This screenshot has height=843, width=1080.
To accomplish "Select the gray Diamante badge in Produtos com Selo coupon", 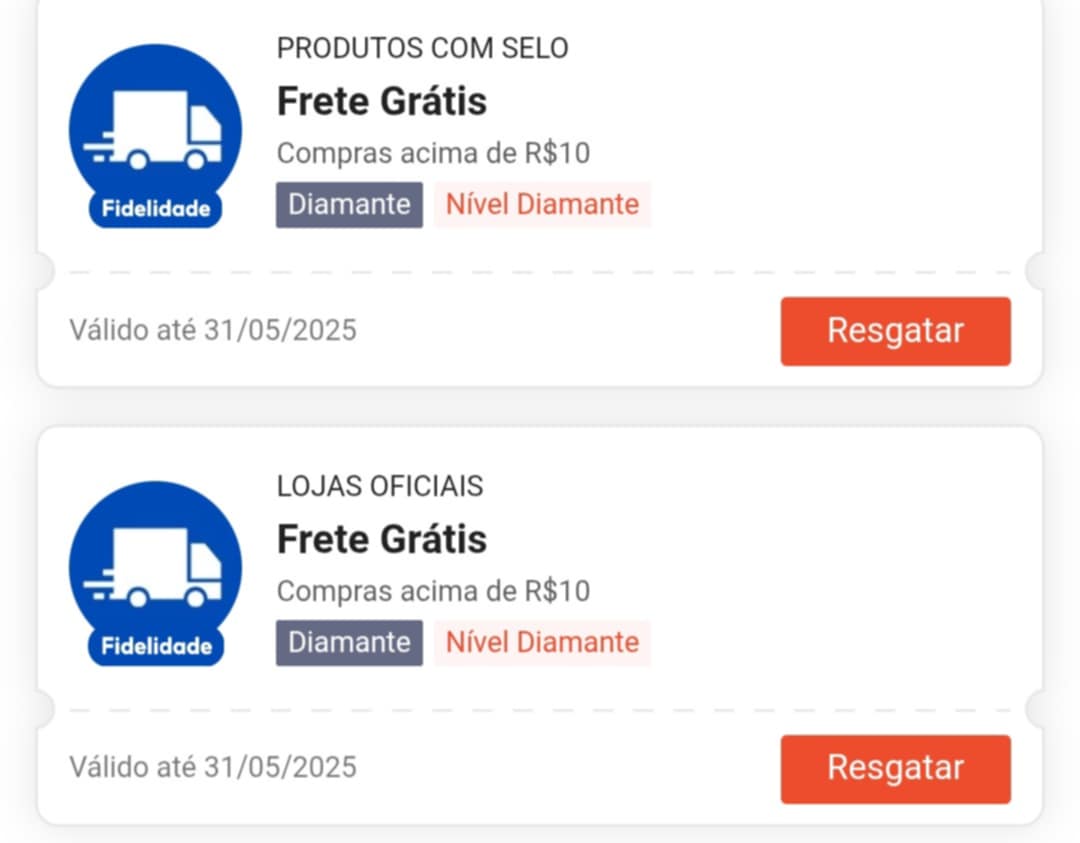I will (349, 205).
